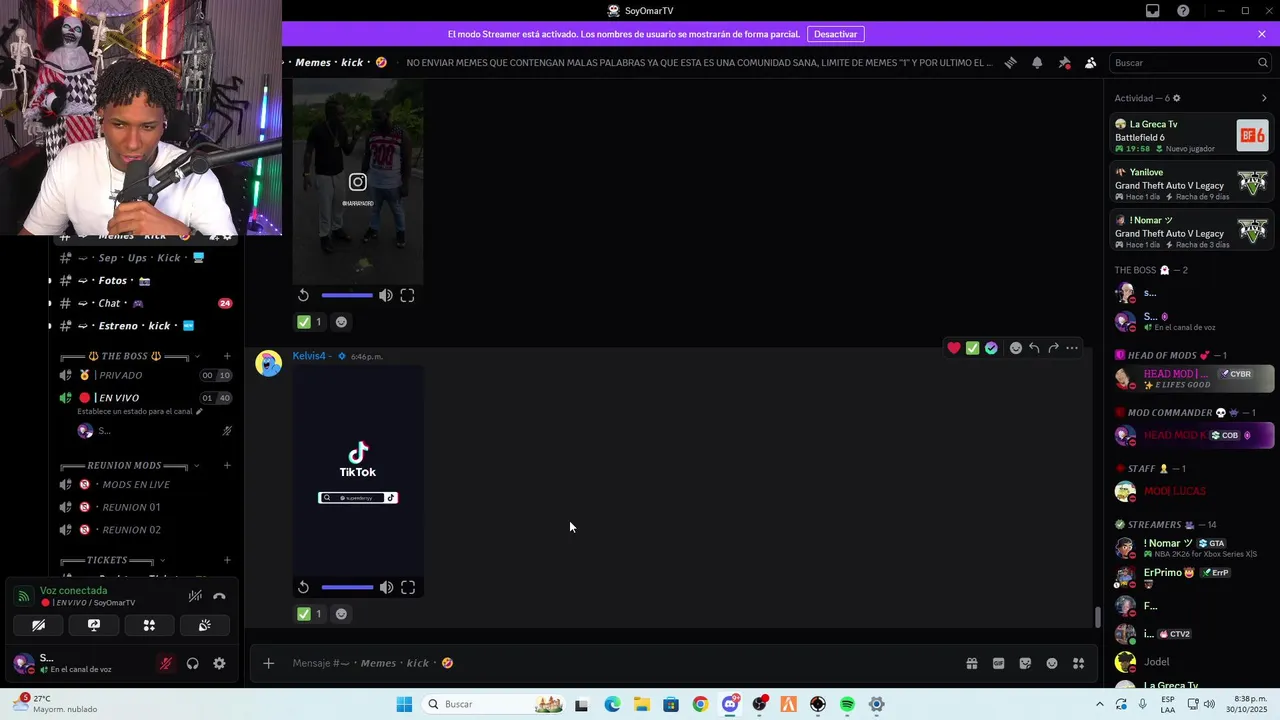React with heart on Kelvis4 message

[954, 348]
